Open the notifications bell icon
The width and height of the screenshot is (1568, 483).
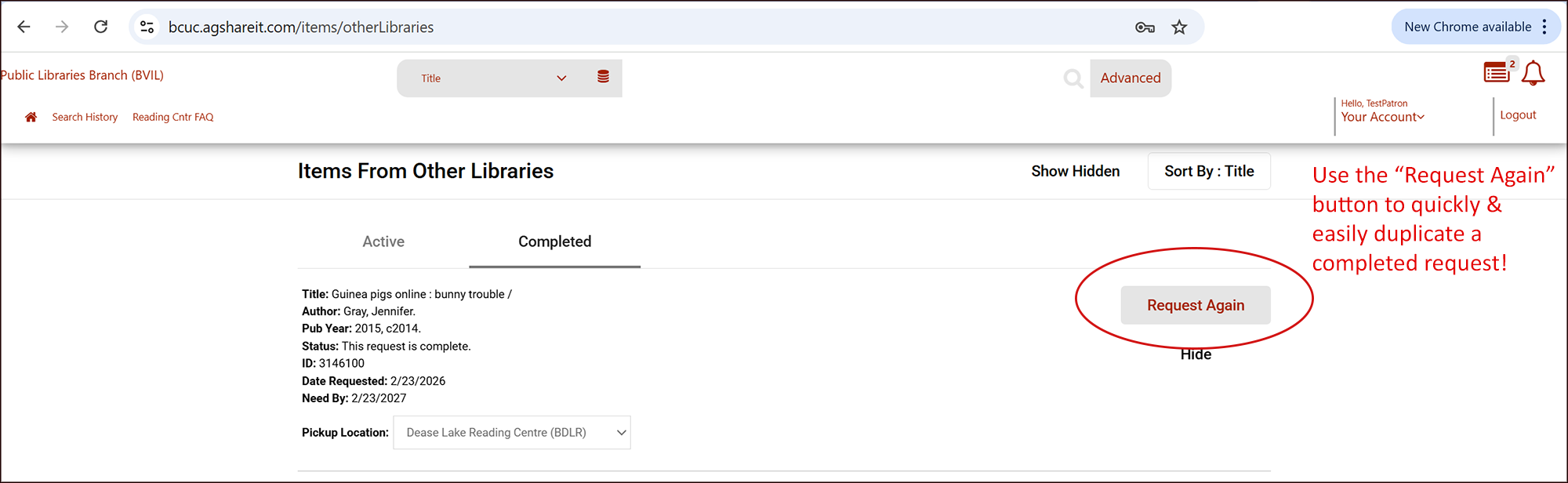pyautogui.click(x=1534, y=74)
